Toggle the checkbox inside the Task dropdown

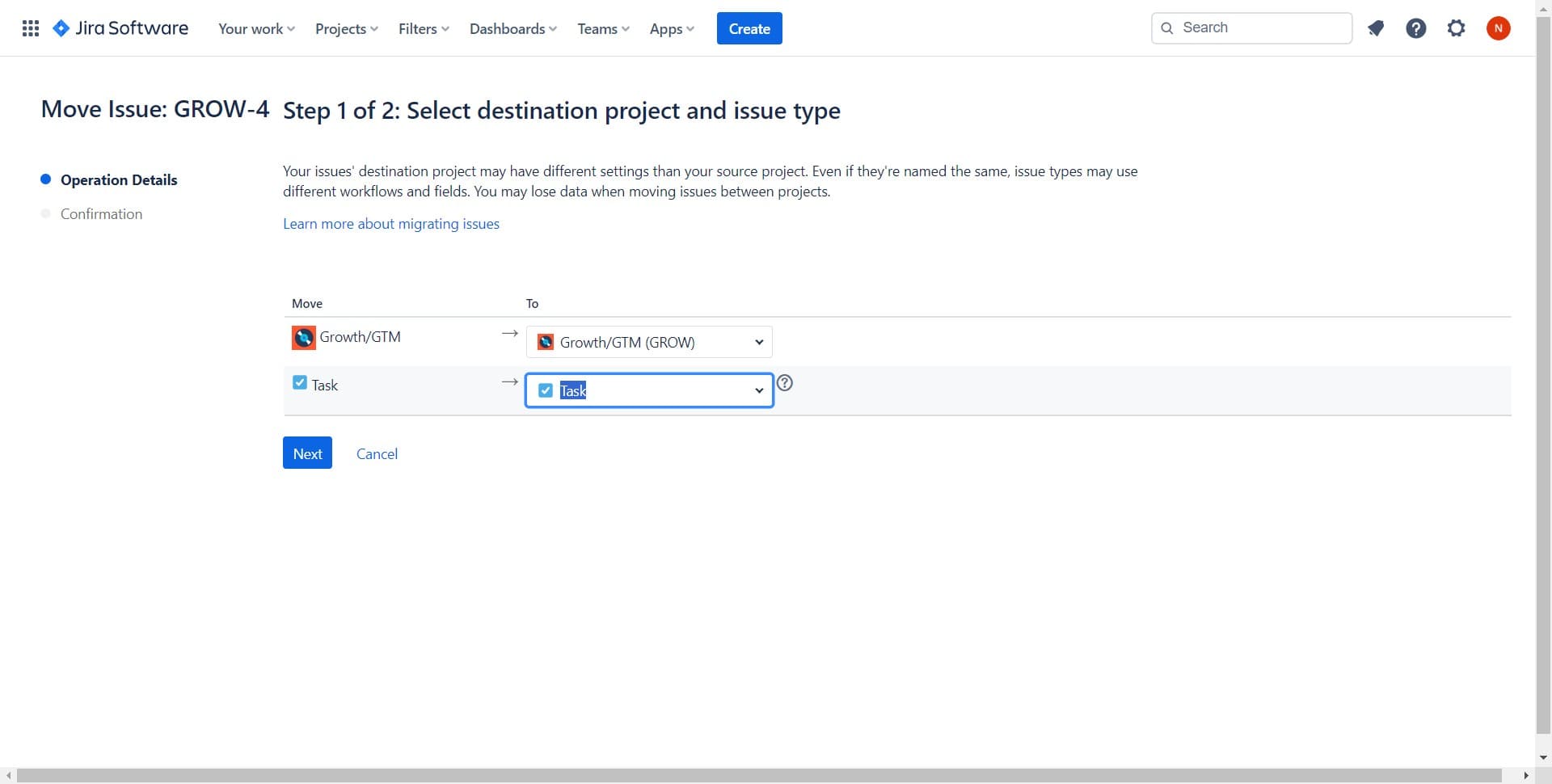546,390
